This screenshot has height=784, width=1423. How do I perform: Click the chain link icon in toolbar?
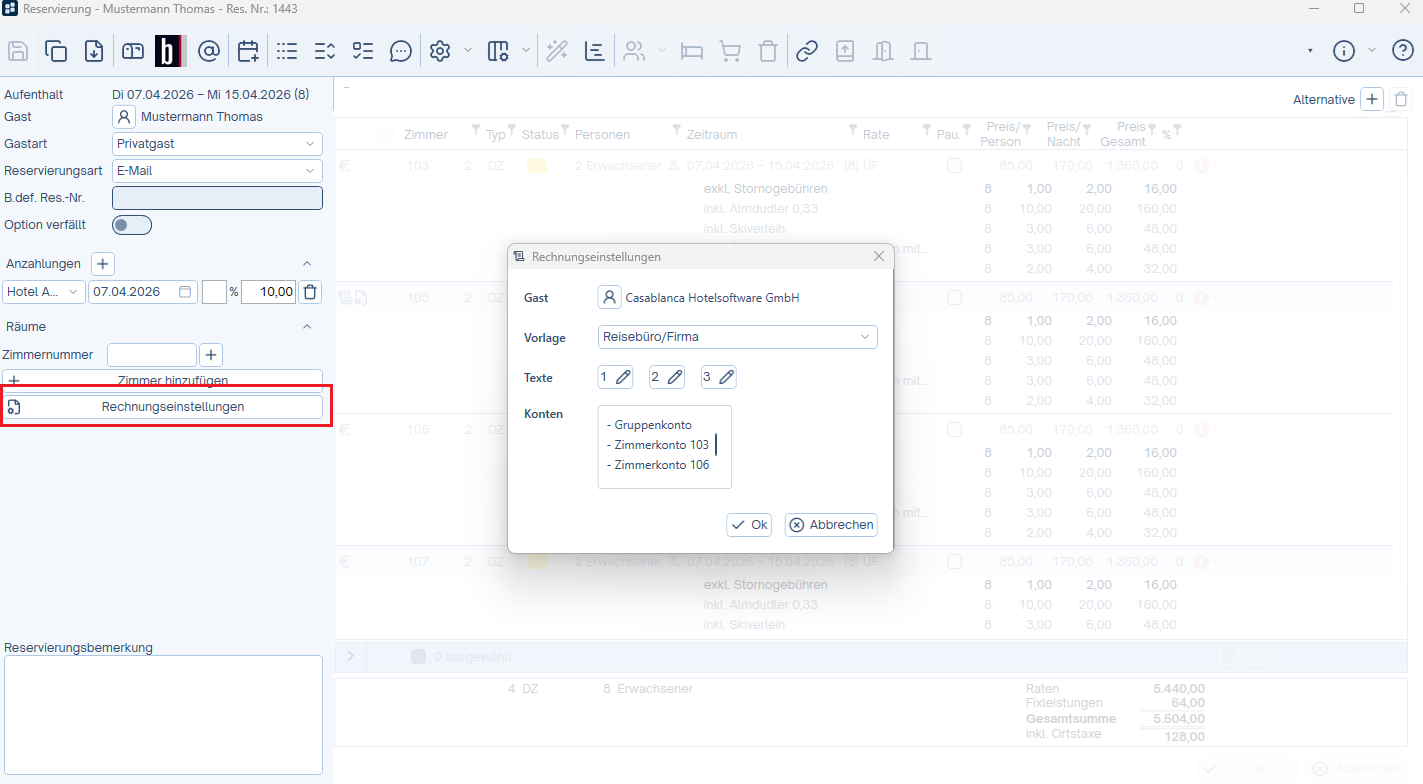(806, 51)
